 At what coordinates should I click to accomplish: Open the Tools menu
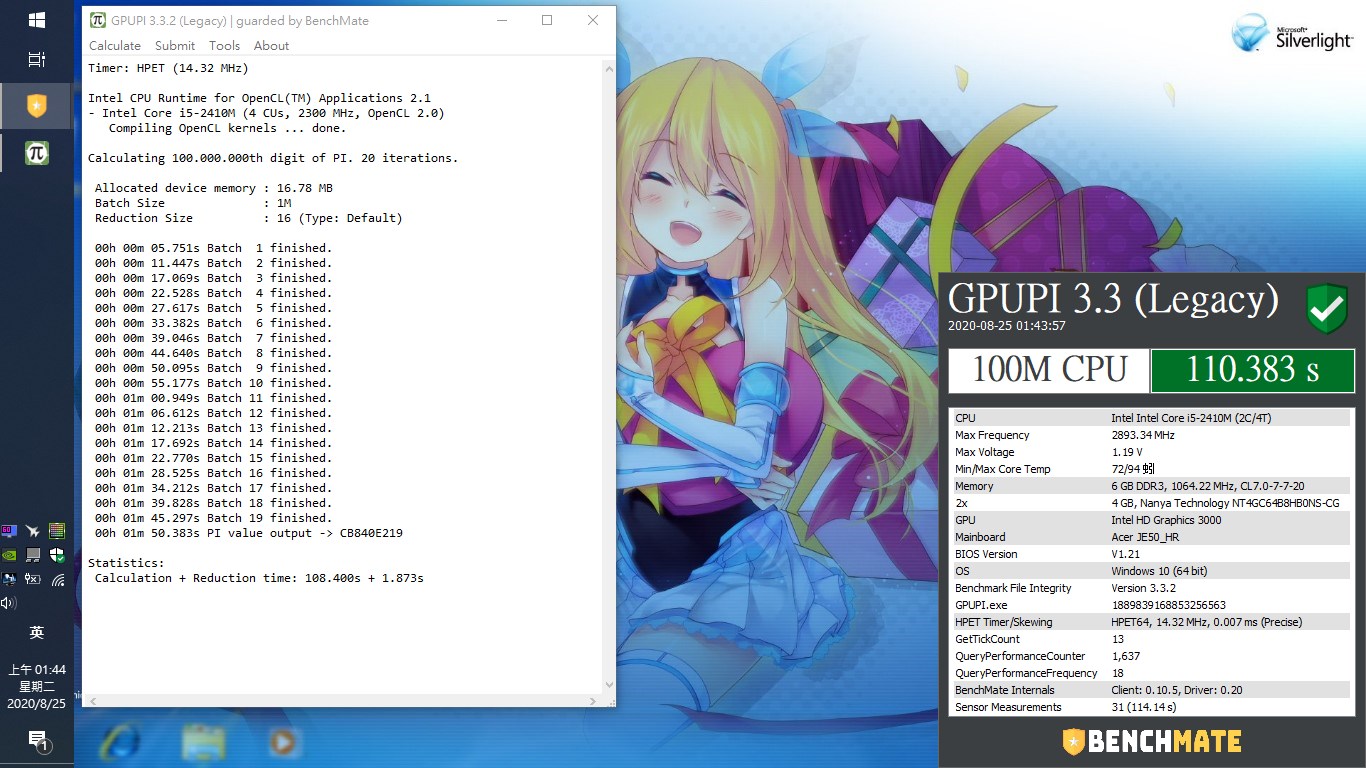[224, 45]
